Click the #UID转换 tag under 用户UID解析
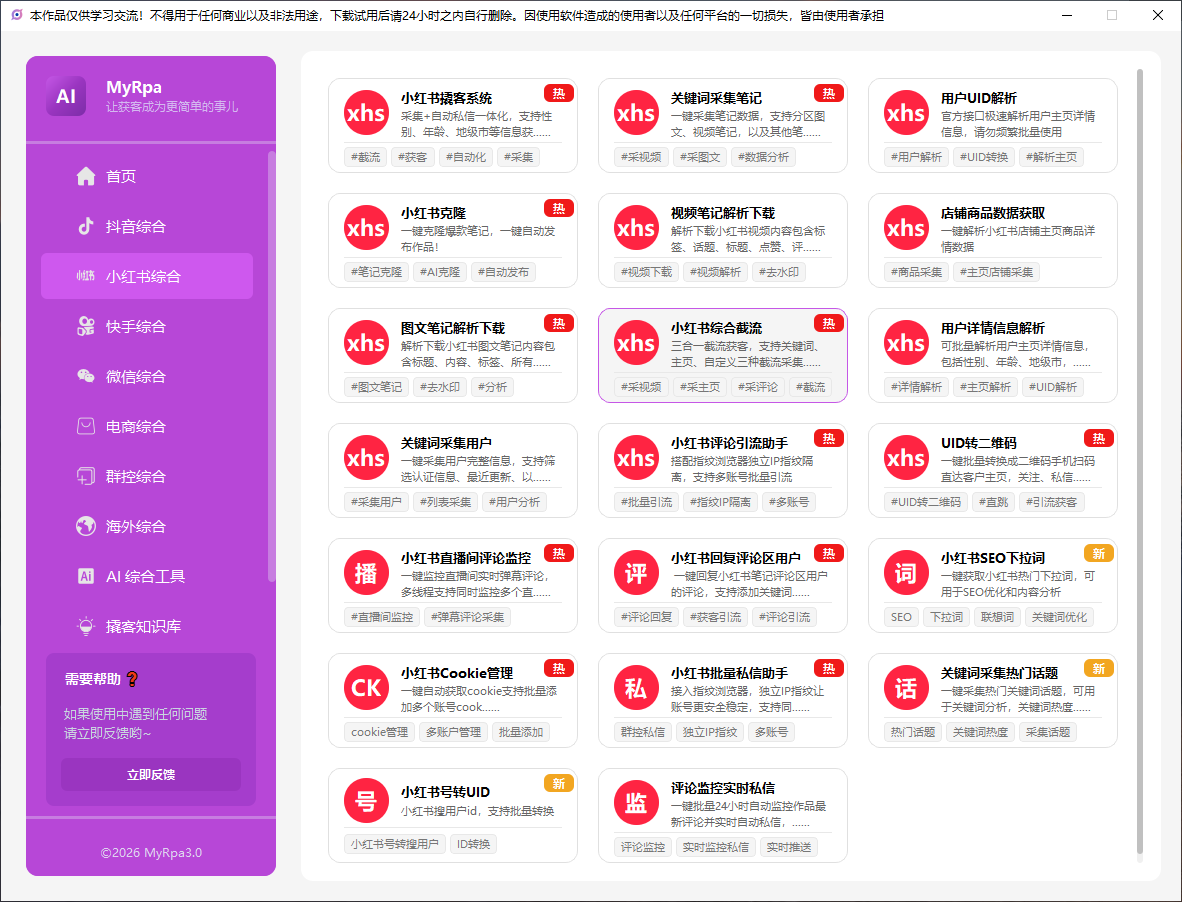Viewport: 1182px width, 902px height. pyautogui.click(x=984, y=157)
